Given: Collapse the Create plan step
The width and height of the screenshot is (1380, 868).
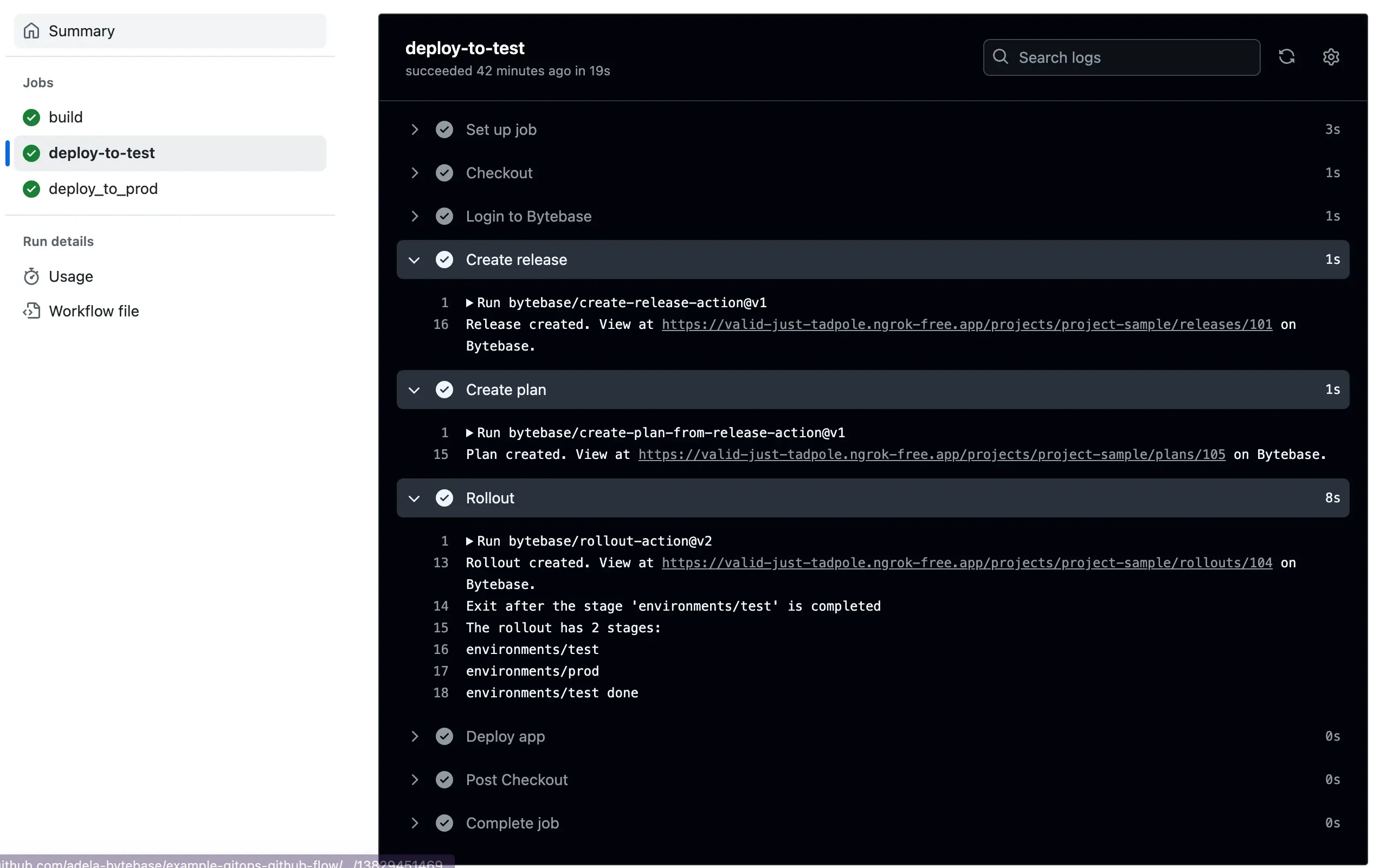Looking at the screenshot, I should click(x=414, y=390).
